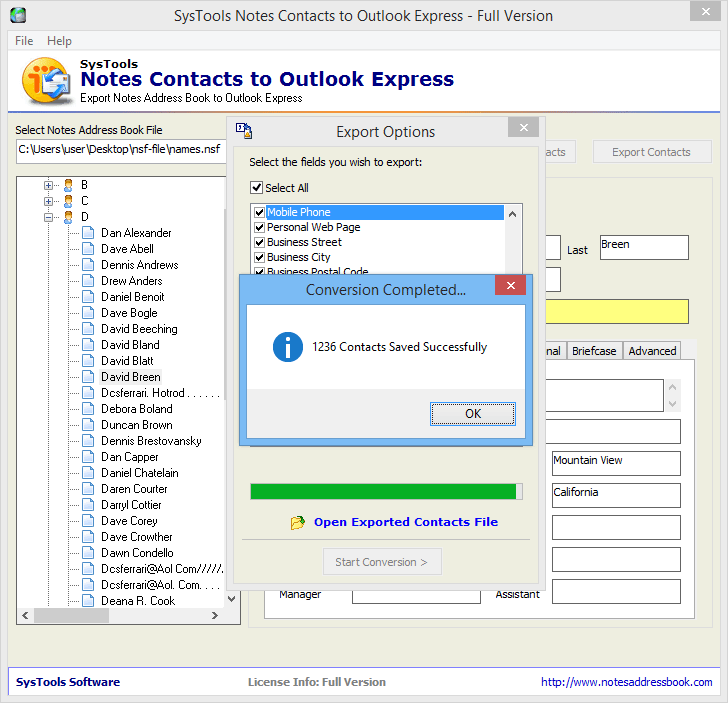Click document icon next to Dan Capper

(x=88, y=457)
